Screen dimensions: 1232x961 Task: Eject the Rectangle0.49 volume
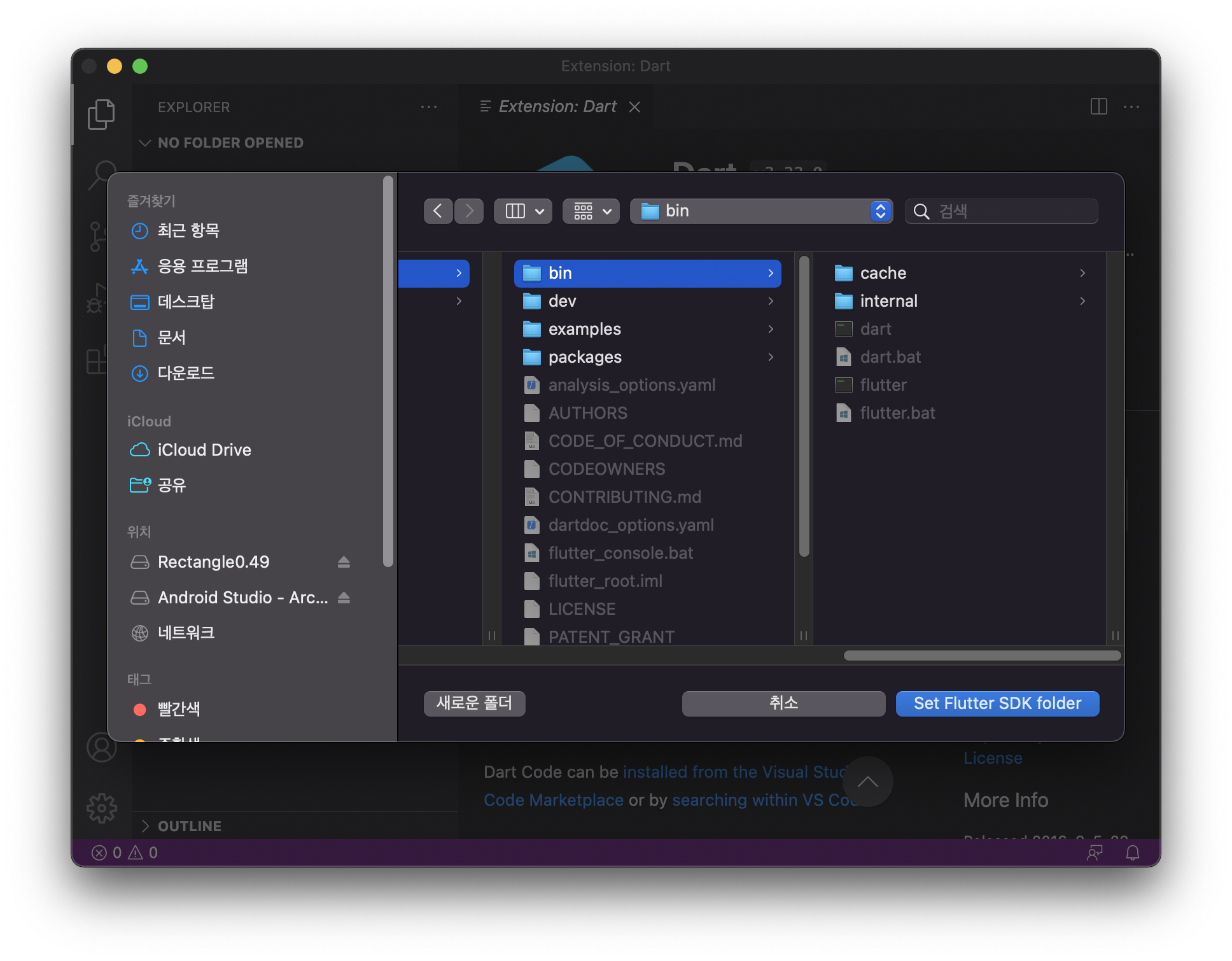pos(344,562)
